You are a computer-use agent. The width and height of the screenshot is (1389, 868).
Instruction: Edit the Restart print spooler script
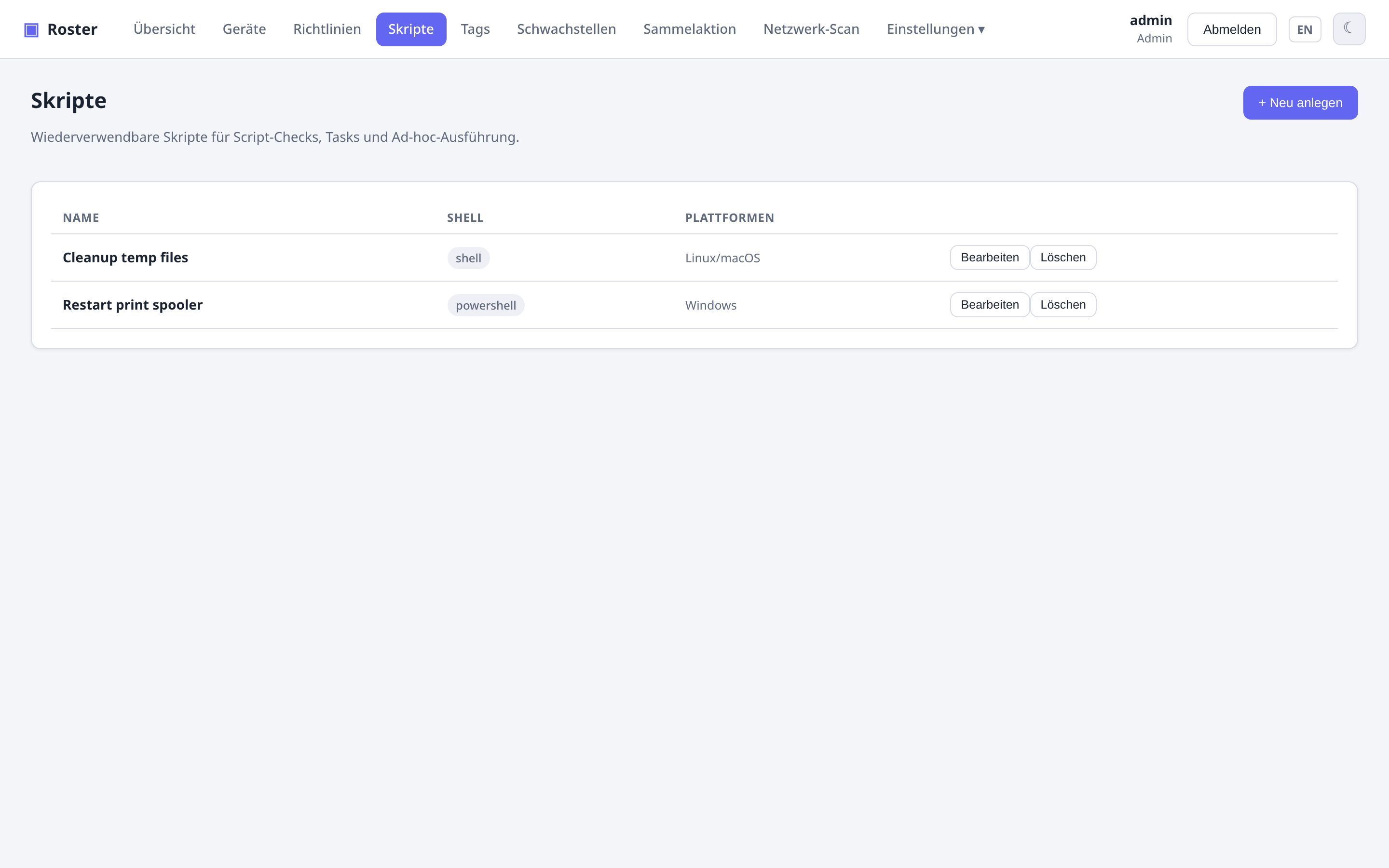990,305
